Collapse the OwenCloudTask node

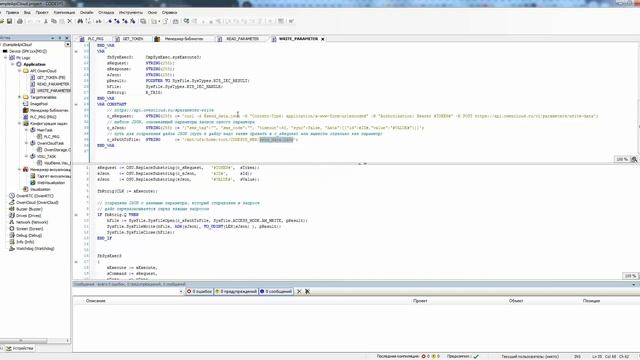tap(27, 143)
